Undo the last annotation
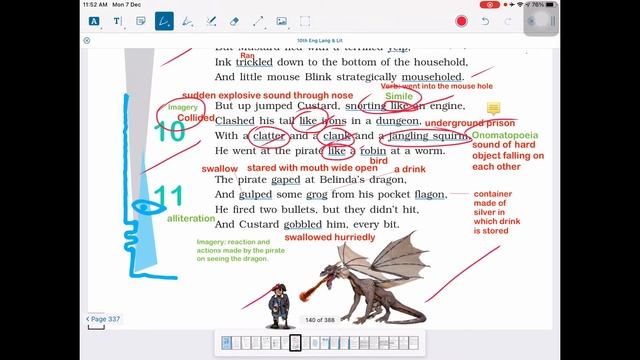 pos(485,21)
